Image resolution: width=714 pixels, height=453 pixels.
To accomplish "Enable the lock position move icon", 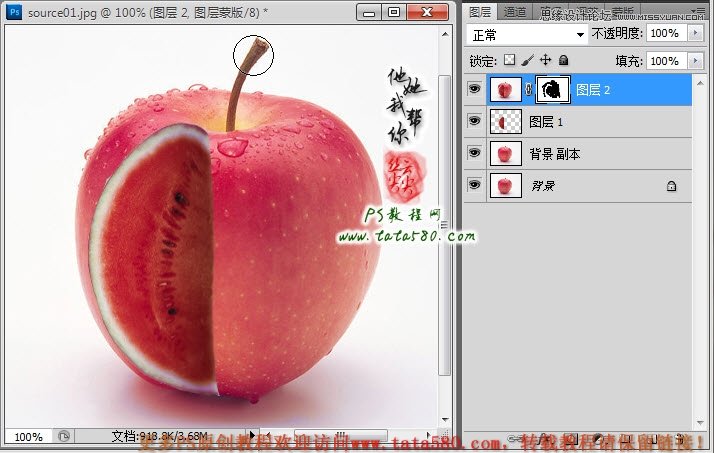I will coord(546,60).
